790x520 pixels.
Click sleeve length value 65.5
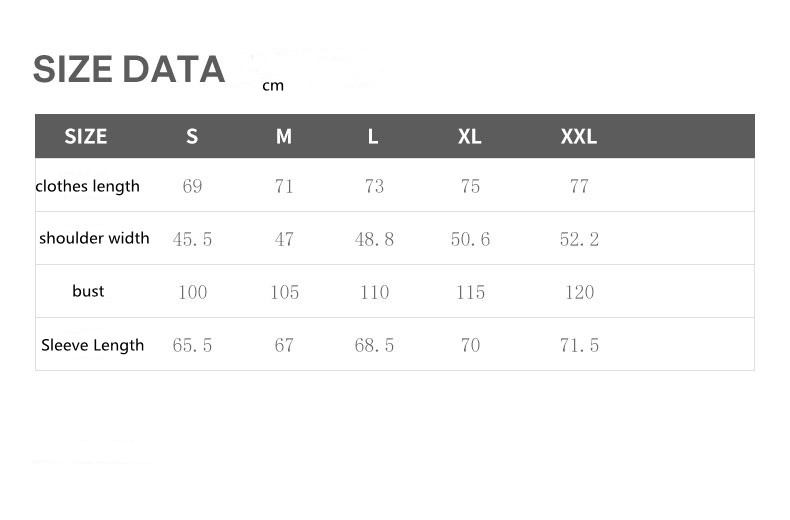coord(192,346)
